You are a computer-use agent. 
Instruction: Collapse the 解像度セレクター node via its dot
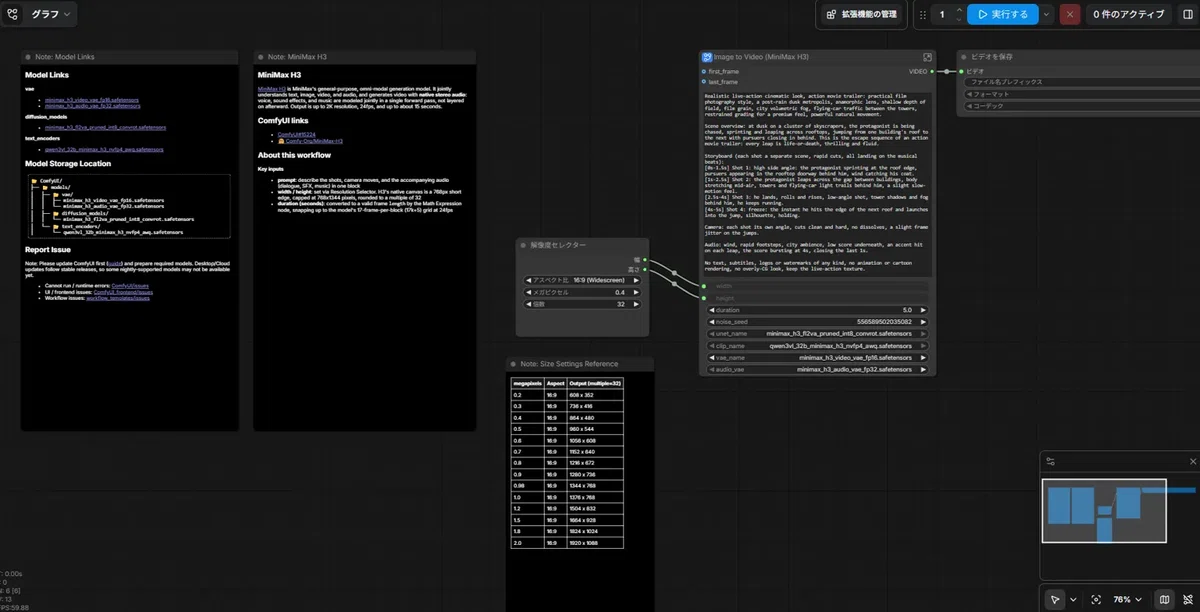click(x=524, y=245)
